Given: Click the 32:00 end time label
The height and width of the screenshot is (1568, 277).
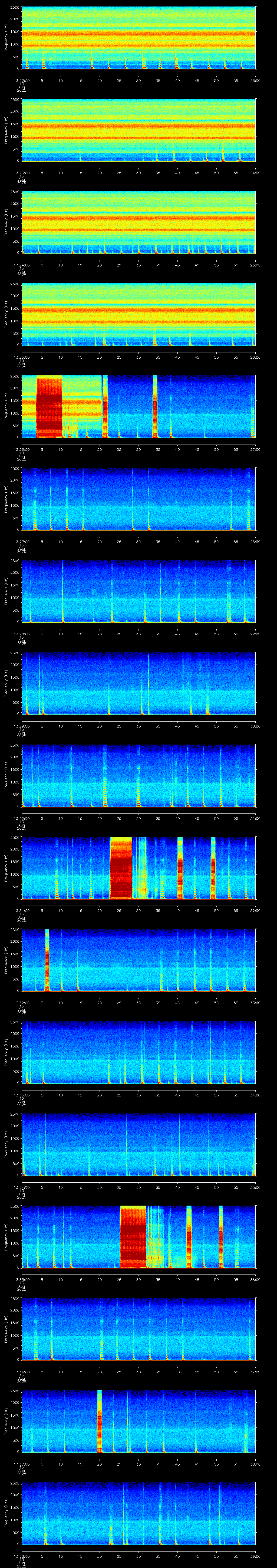Looking at the screenshot, I should (255, 910).
